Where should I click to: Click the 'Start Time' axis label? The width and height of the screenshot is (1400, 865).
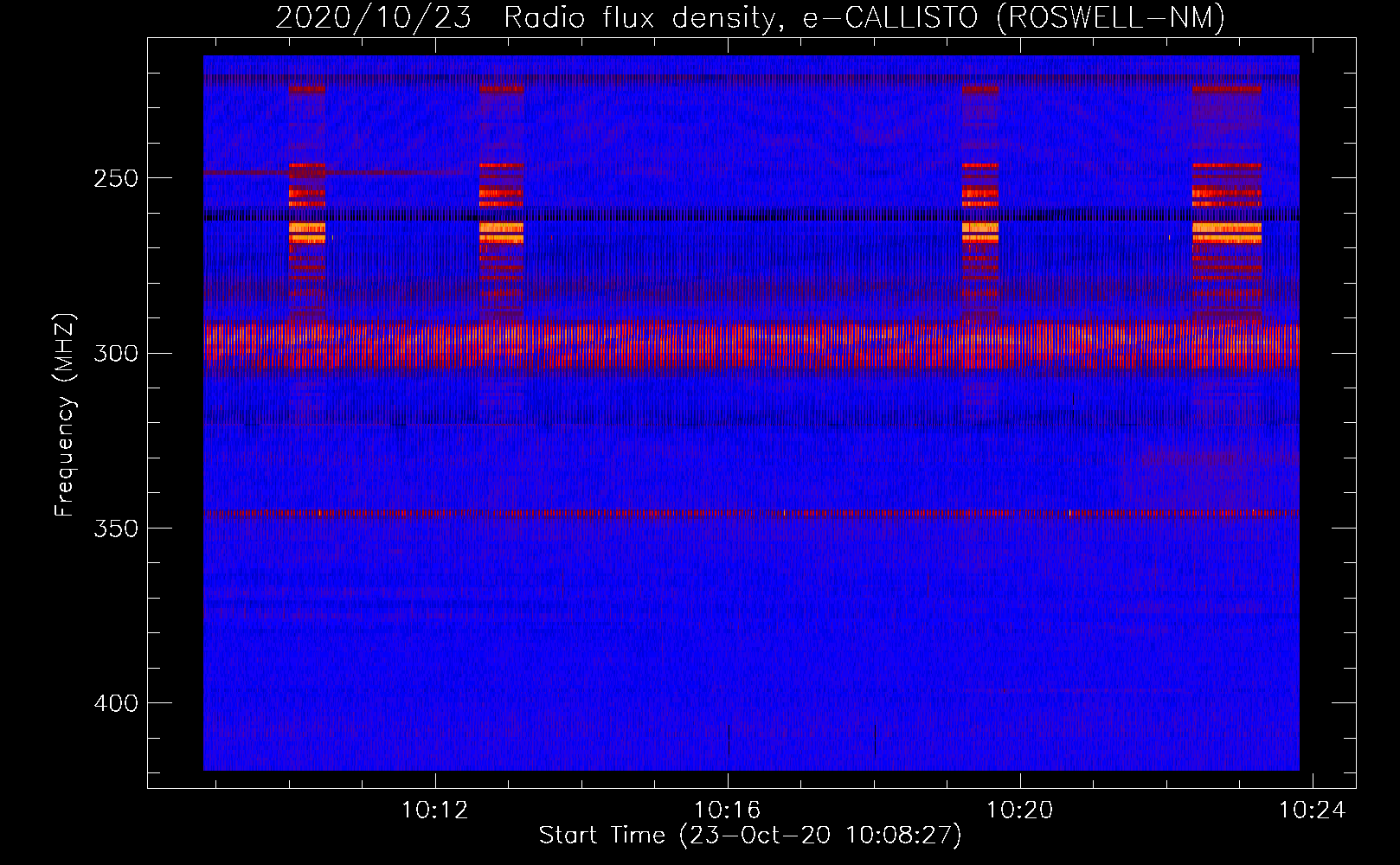pos(750,836)
